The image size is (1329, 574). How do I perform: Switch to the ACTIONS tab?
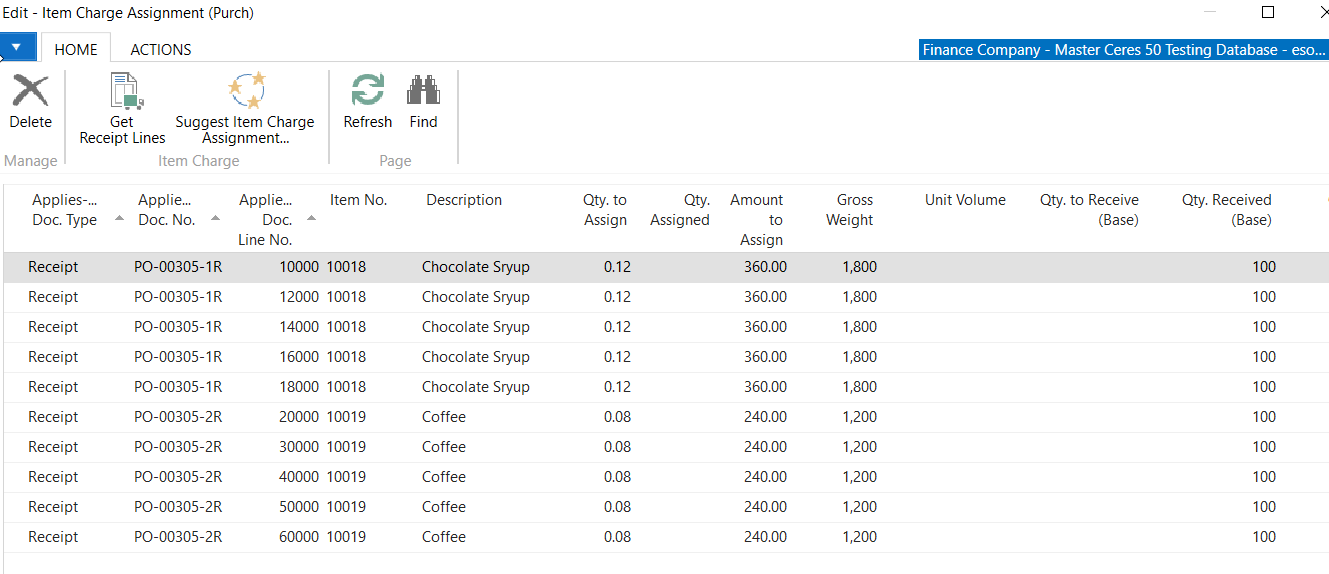coord(160,49)
